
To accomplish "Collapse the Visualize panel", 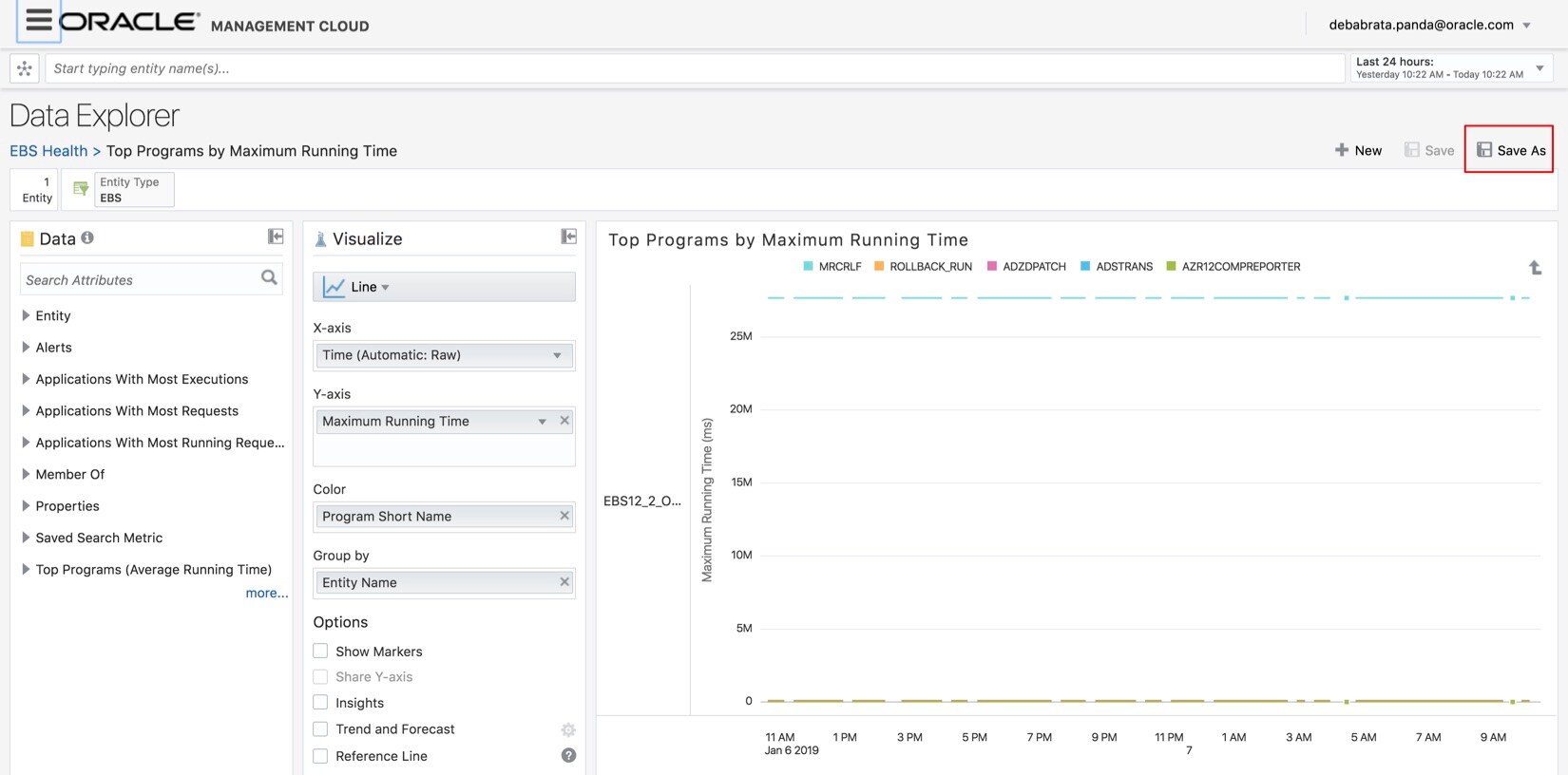I will tap(568, 236).
